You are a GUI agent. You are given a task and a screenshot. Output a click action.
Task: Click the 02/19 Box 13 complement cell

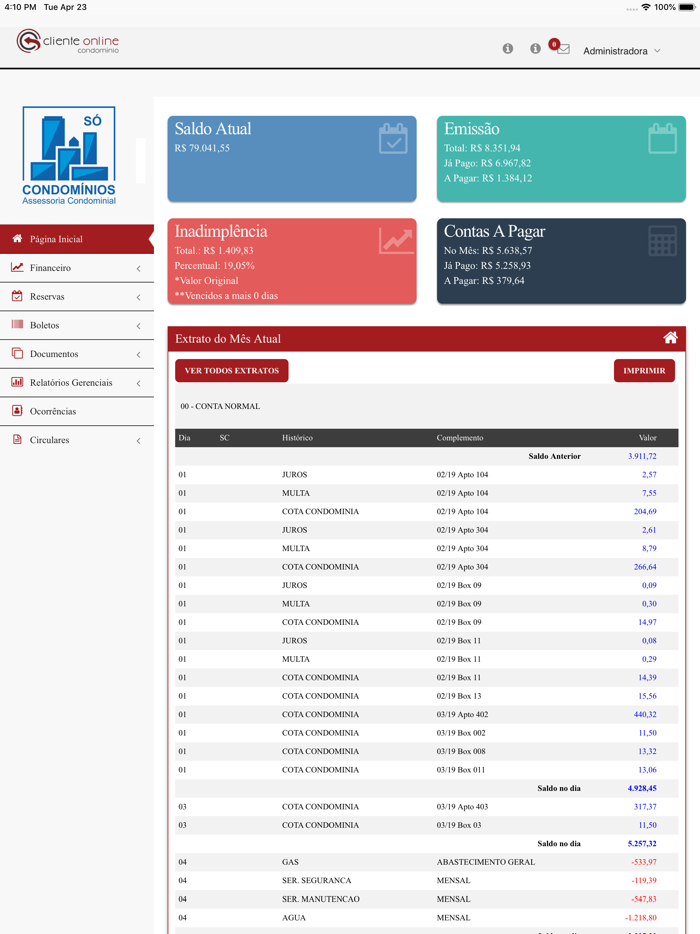point(459,696)
